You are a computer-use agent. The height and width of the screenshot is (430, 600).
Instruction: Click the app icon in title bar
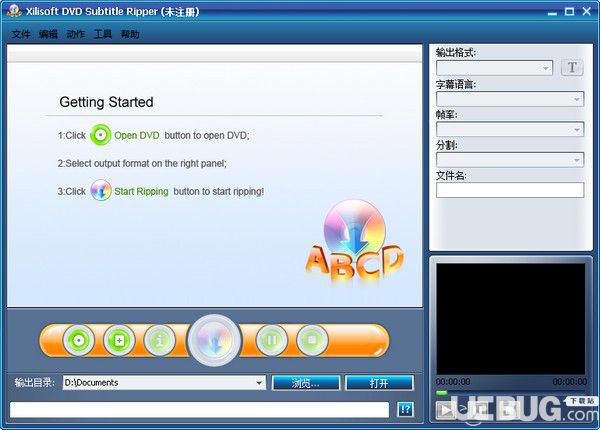(14, 11)
